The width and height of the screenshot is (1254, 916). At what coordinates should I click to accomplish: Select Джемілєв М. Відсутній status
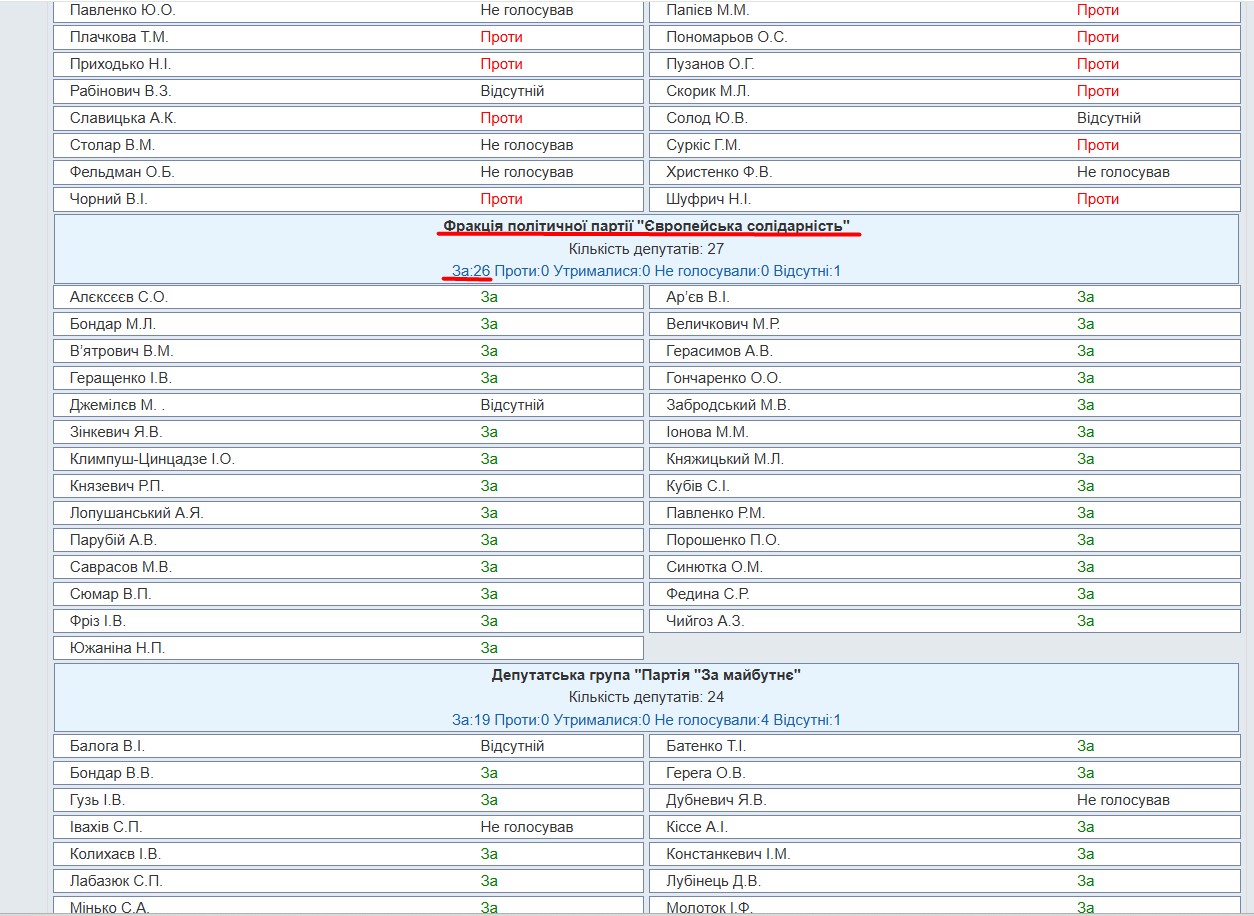(x=512, y=405)
